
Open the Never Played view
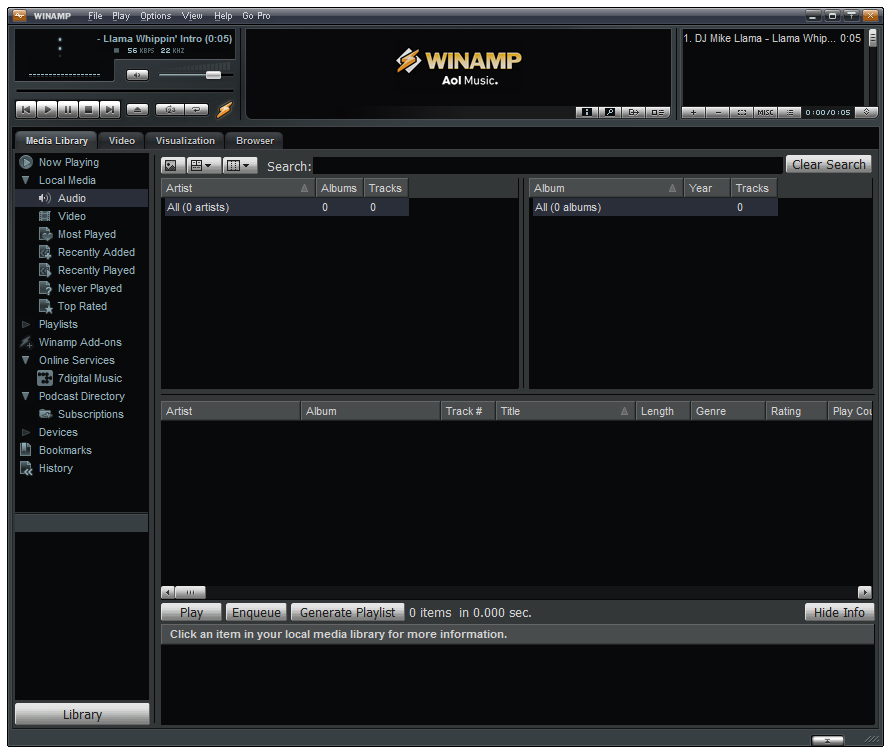coord(90,288)
